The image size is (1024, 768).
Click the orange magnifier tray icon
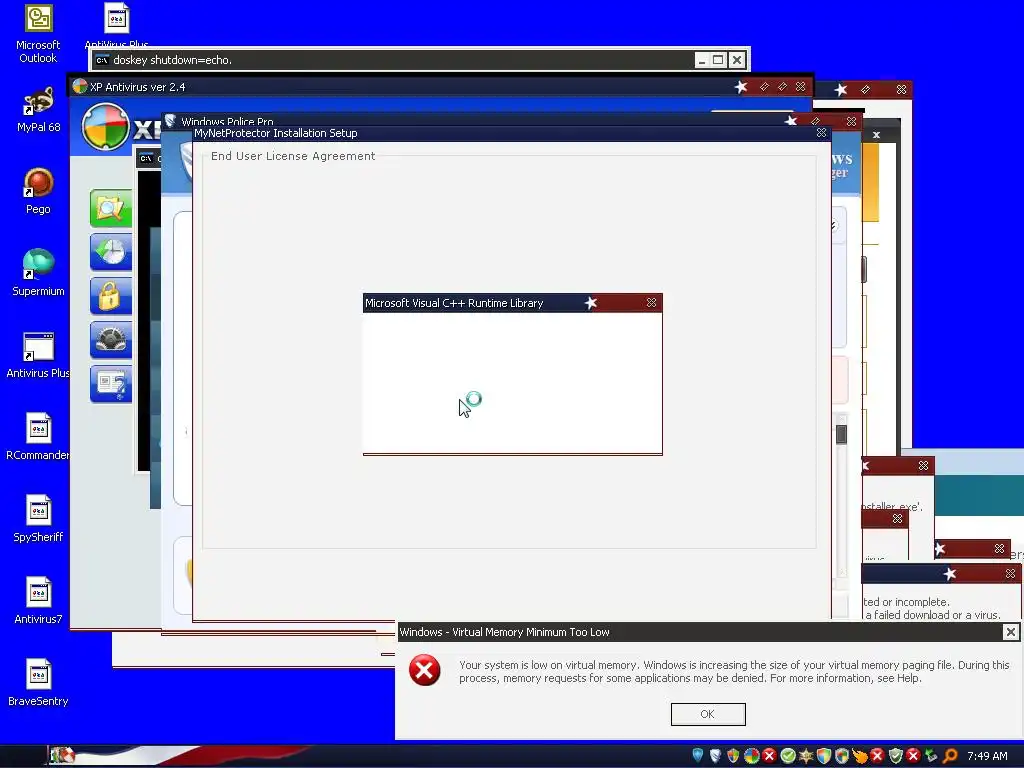pos(950,756)
